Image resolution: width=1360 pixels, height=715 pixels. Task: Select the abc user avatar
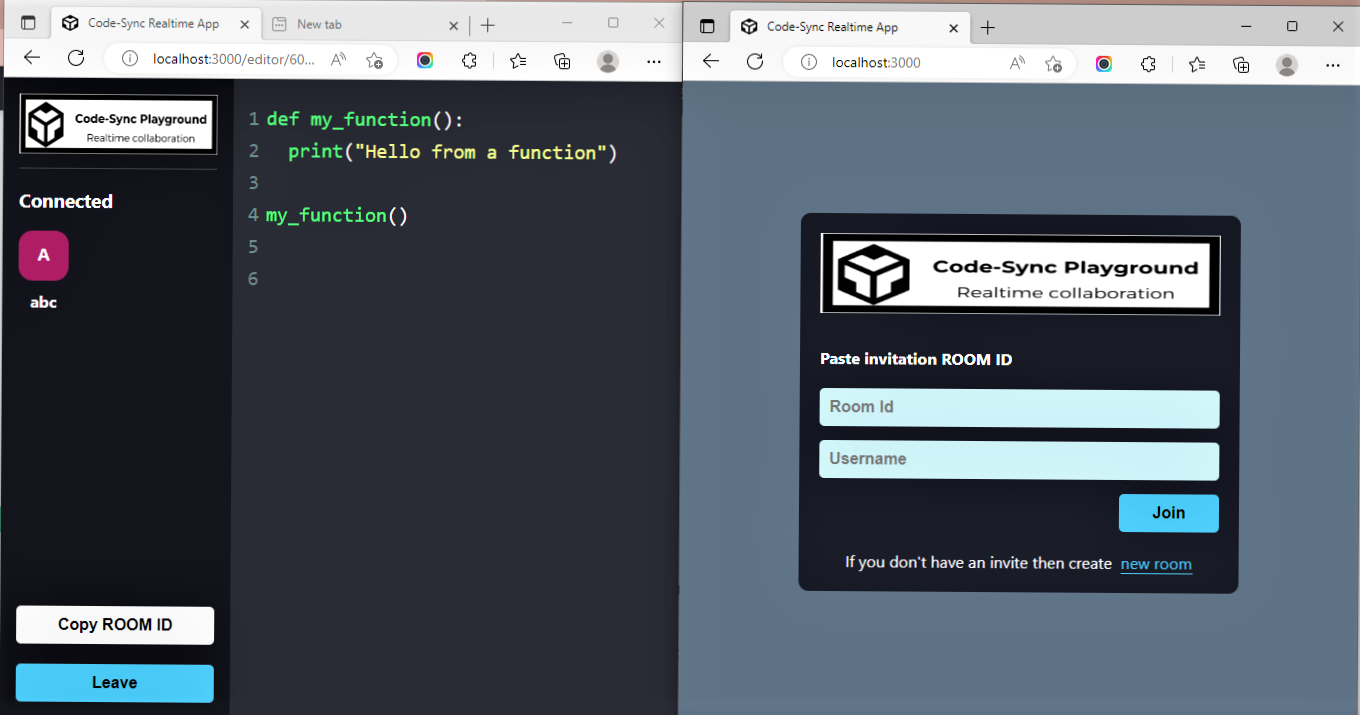pos(44,256)
